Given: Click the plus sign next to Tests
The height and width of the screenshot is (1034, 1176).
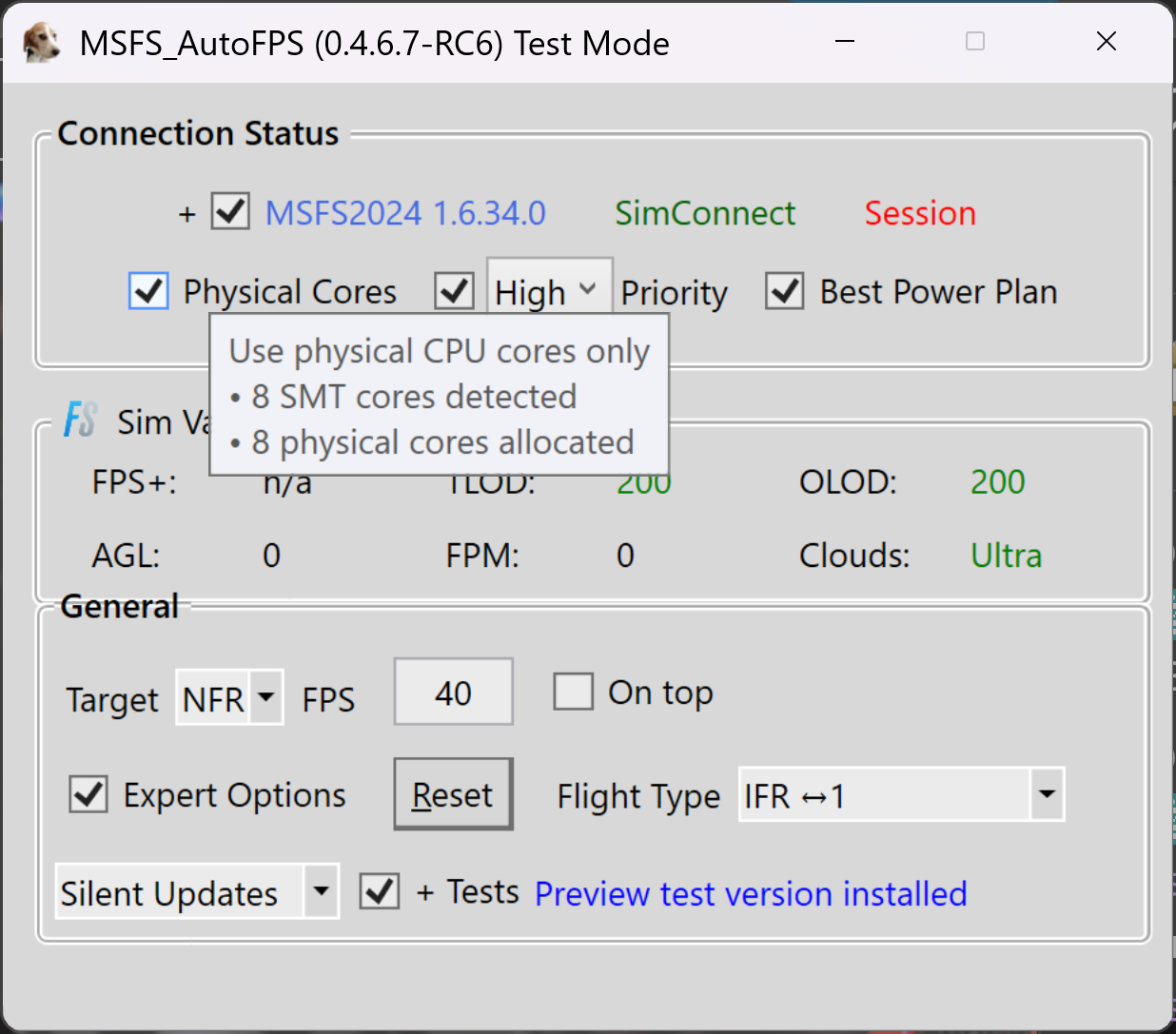Looking at the screenshot, I should pyautogui.click(x=425, y=893).
